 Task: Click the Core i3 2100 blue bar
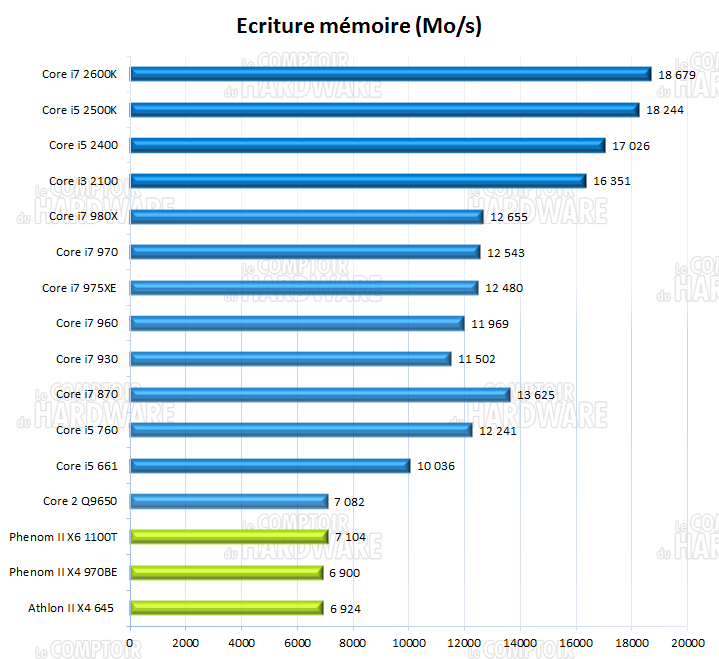point(358,181)
